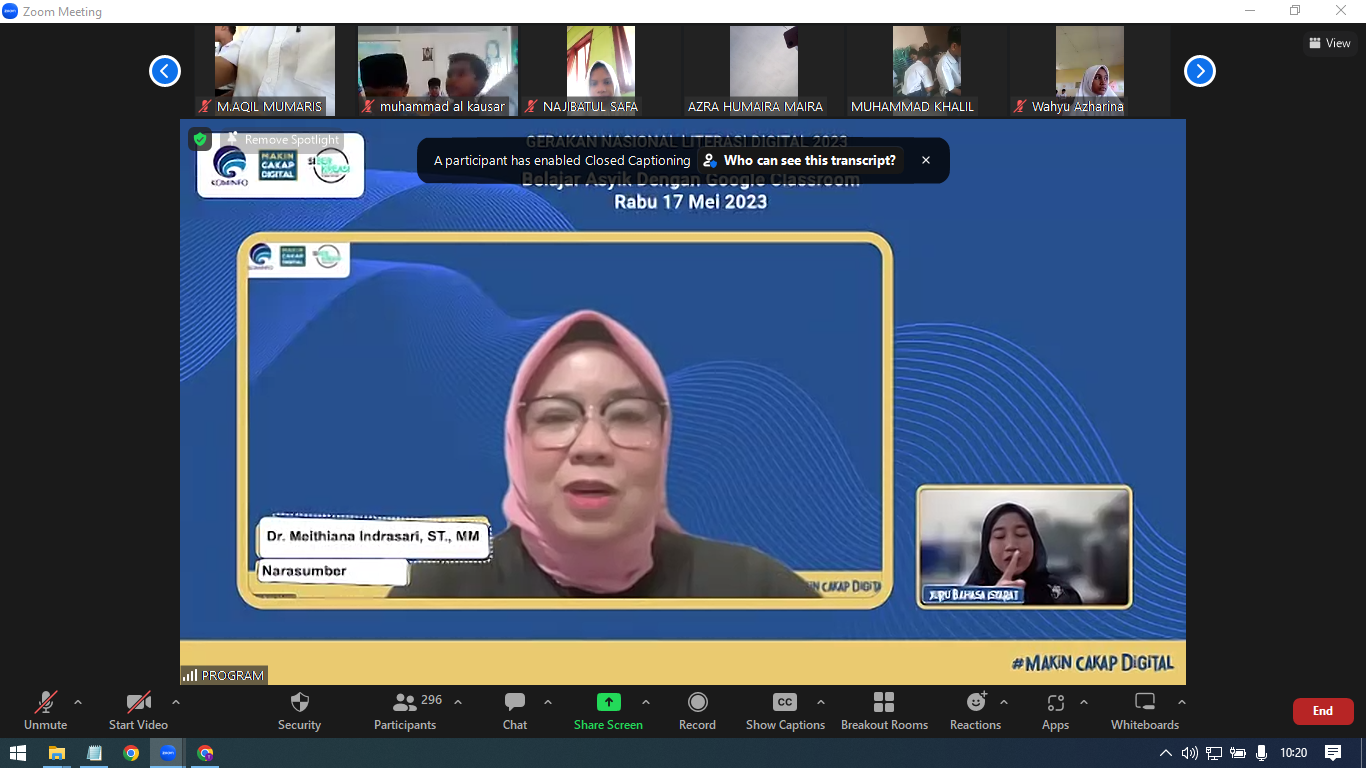Start recording with the Record button
Viewport: 1366px width, 768px height.
pos(697,710)
